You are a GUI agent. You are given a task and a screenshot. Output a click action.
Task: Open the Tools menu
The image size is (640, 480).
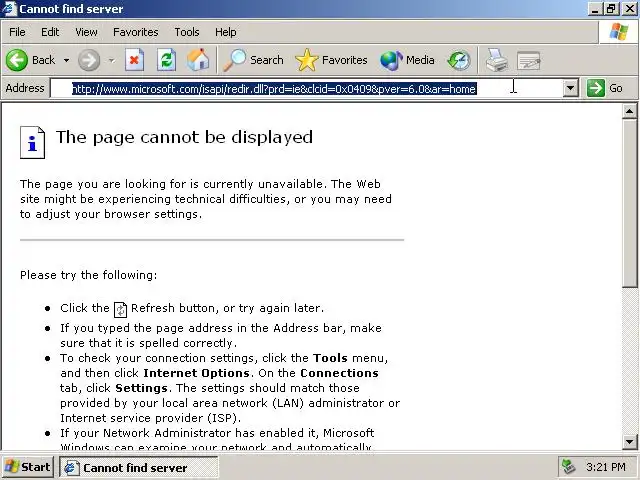187,32
